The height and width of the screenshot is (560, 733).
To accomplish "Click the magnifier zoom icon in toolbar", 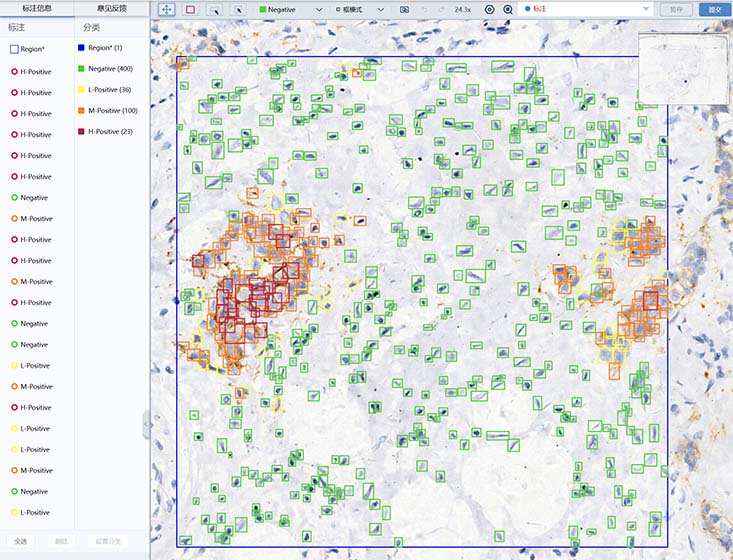I will coord(508,9).
